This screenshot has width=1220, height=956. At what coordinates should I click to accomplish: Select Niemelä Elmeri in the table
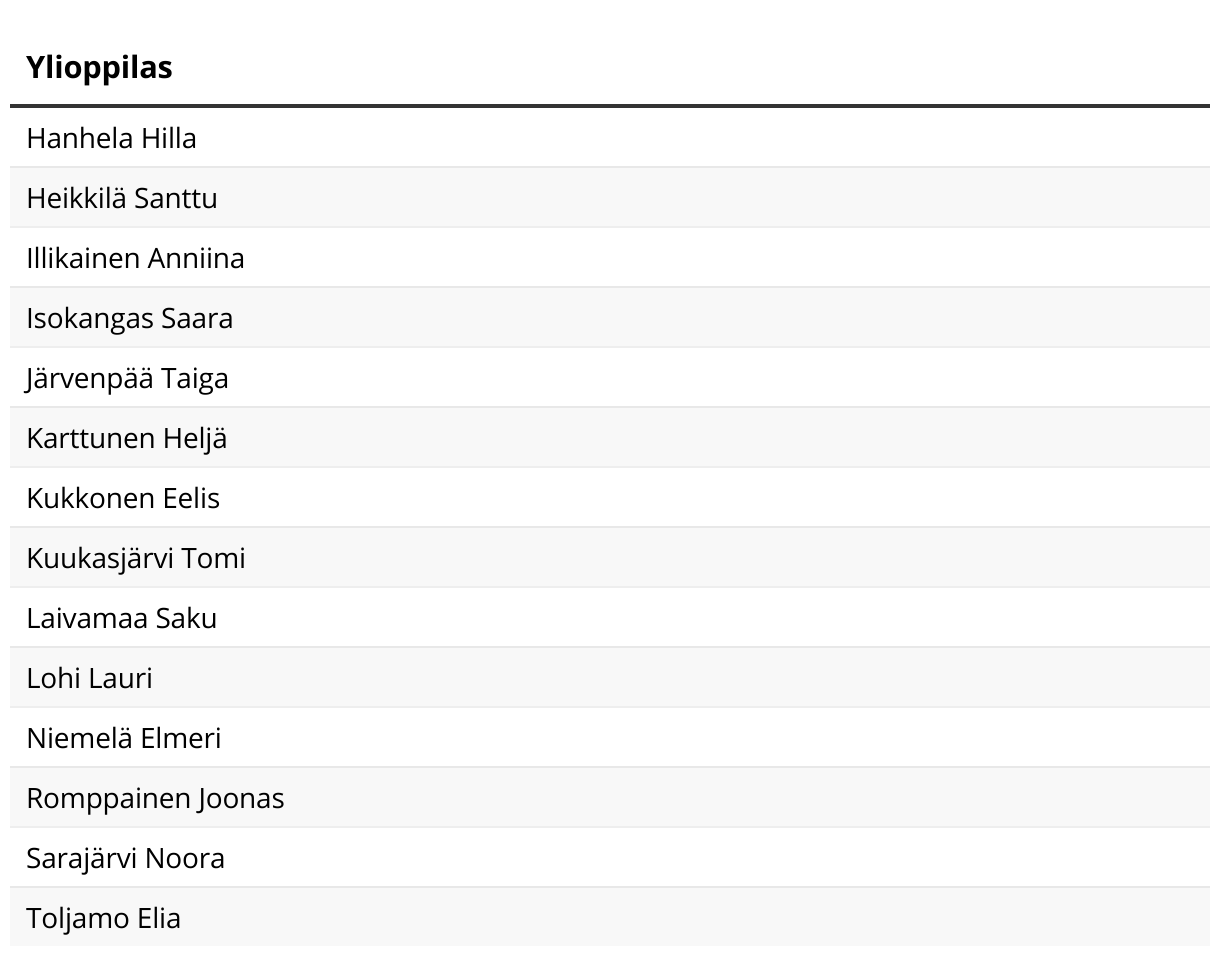point(123,738)
